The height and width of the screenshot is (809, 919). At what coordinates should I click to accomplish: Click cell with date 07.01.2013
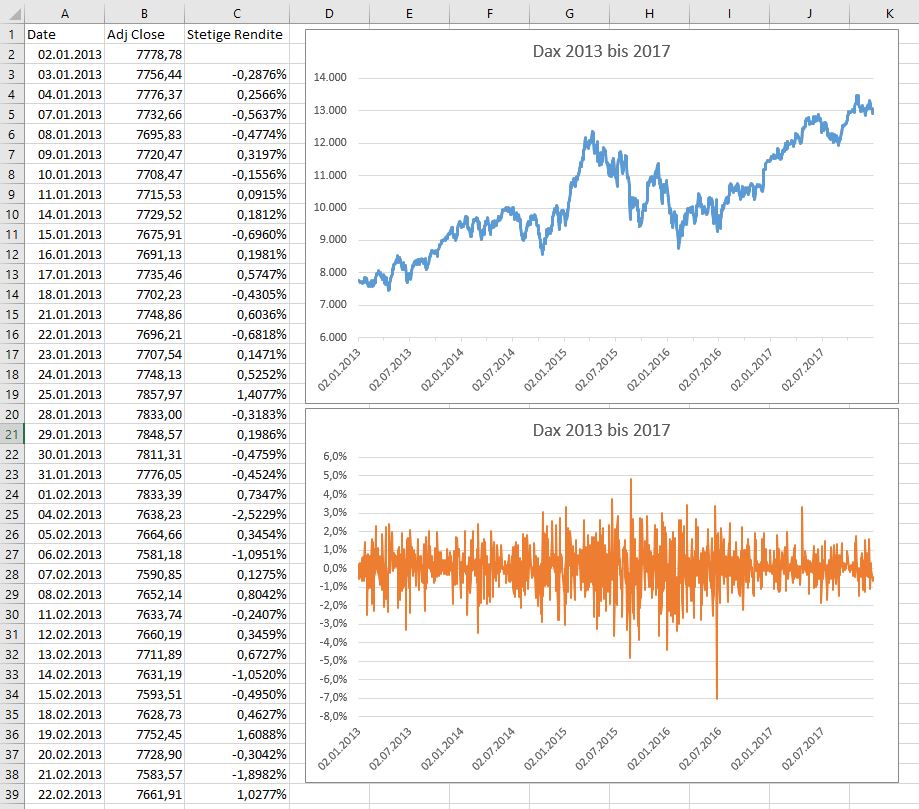pos(64,114)
